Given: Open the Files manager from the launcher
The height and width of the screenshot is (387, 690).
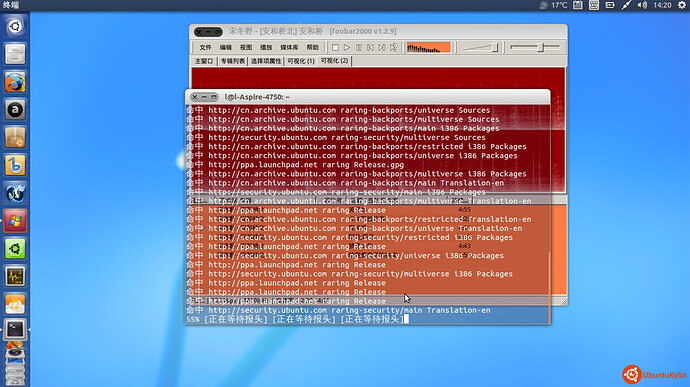Looking at the screenshot, I should coord(15,54).
